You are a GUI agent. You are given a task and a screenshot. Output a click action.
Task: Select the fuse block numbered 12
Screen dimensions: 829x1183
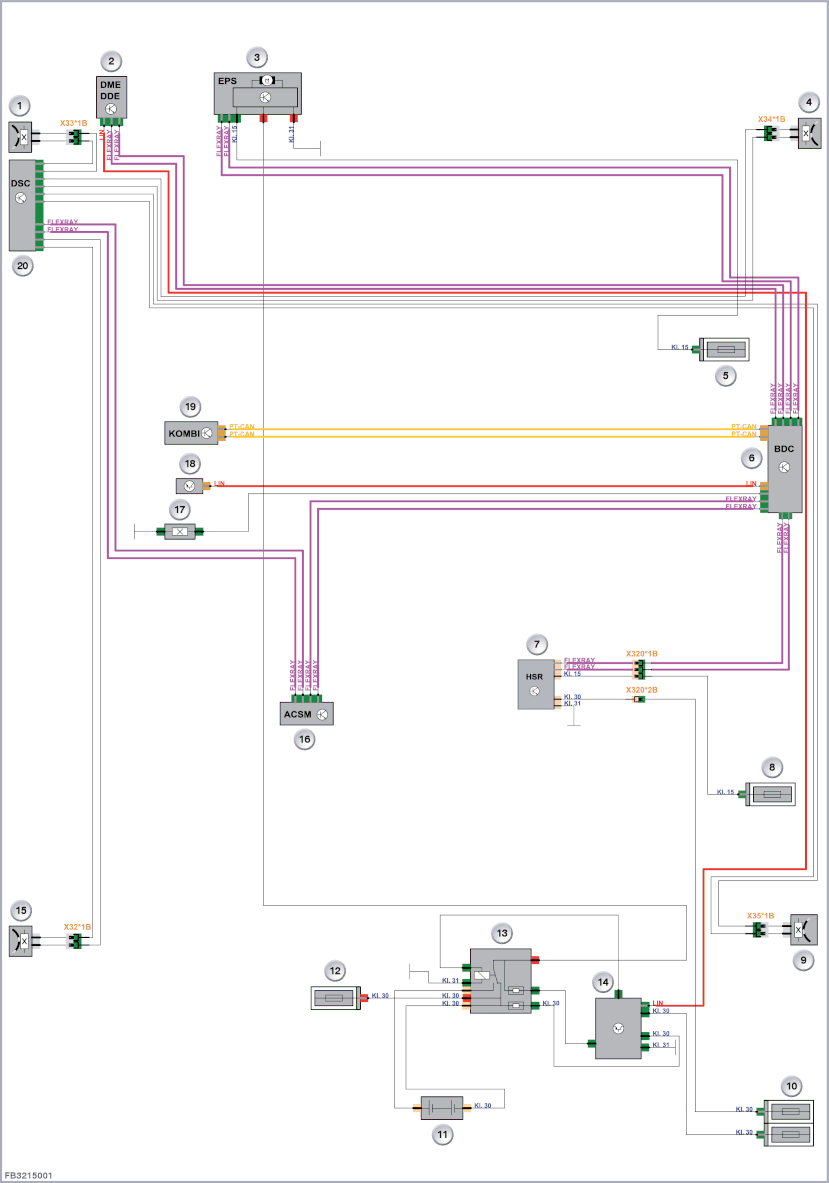(x=336, y=997)
